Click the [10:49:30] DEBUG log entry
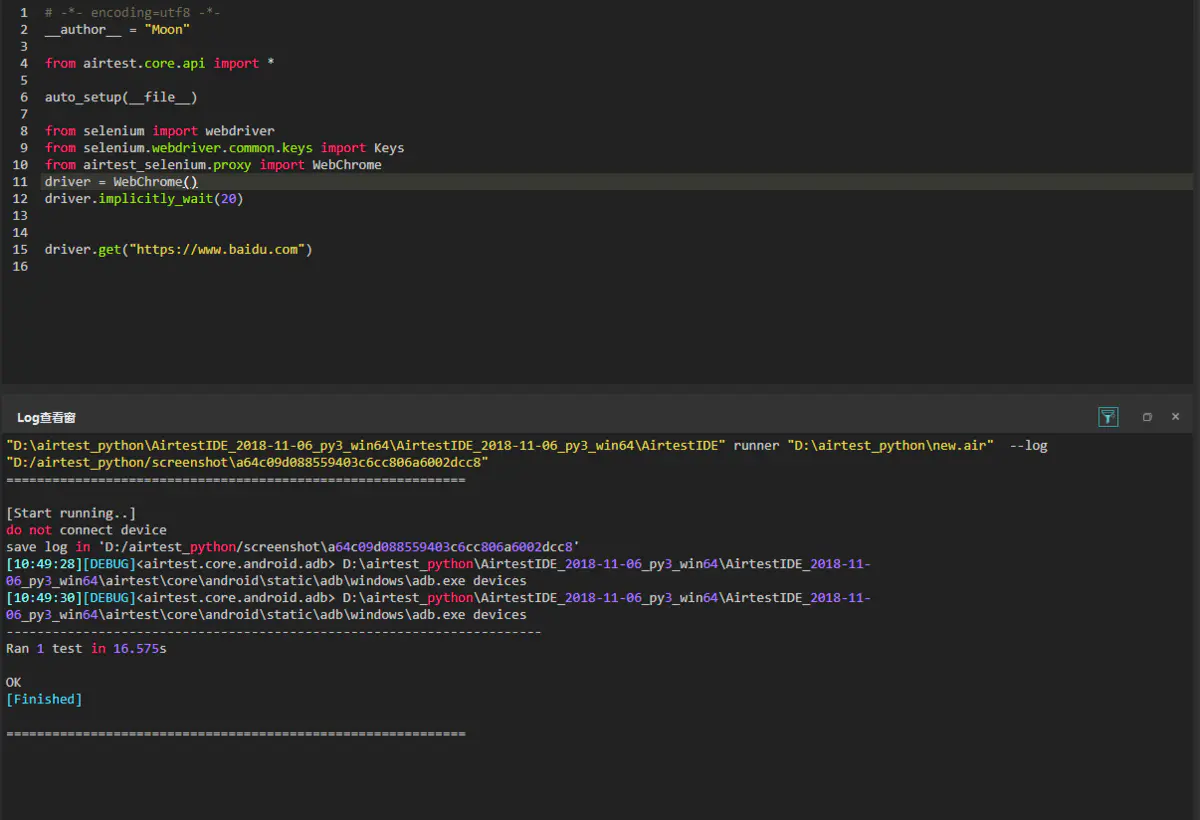Viewport: 1200px width, 820px height. point(438,607)
